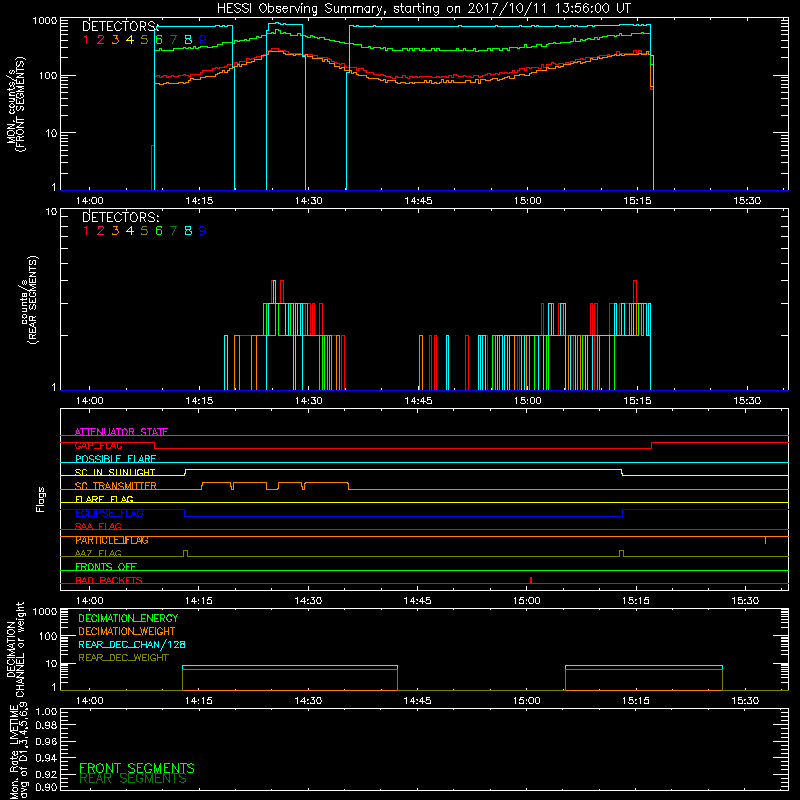Click the FRONTS_OFF flag label

tap(106, 567)
